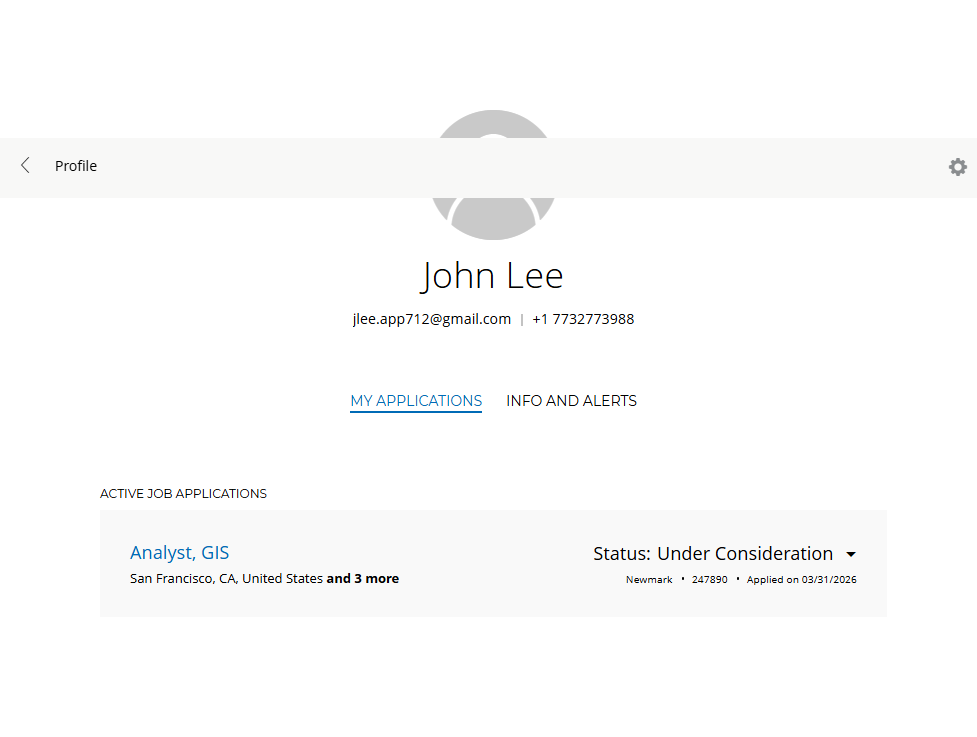
Task: Click the gray Profile header bar
Action: [500, 167]
